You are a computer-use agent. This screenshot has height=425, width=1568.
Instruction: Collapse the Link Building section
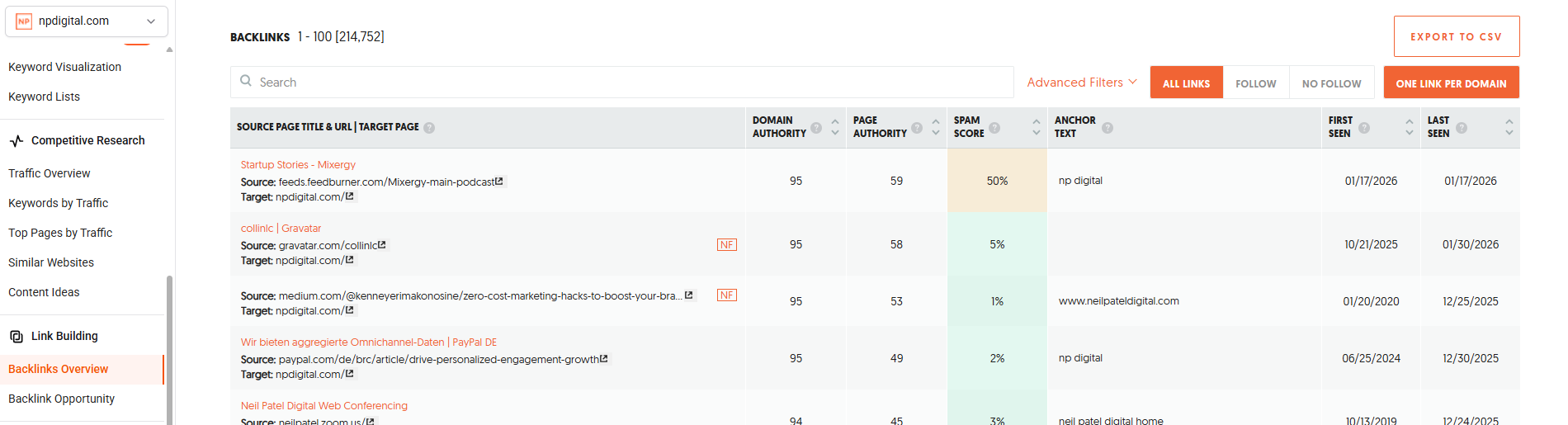64,336
